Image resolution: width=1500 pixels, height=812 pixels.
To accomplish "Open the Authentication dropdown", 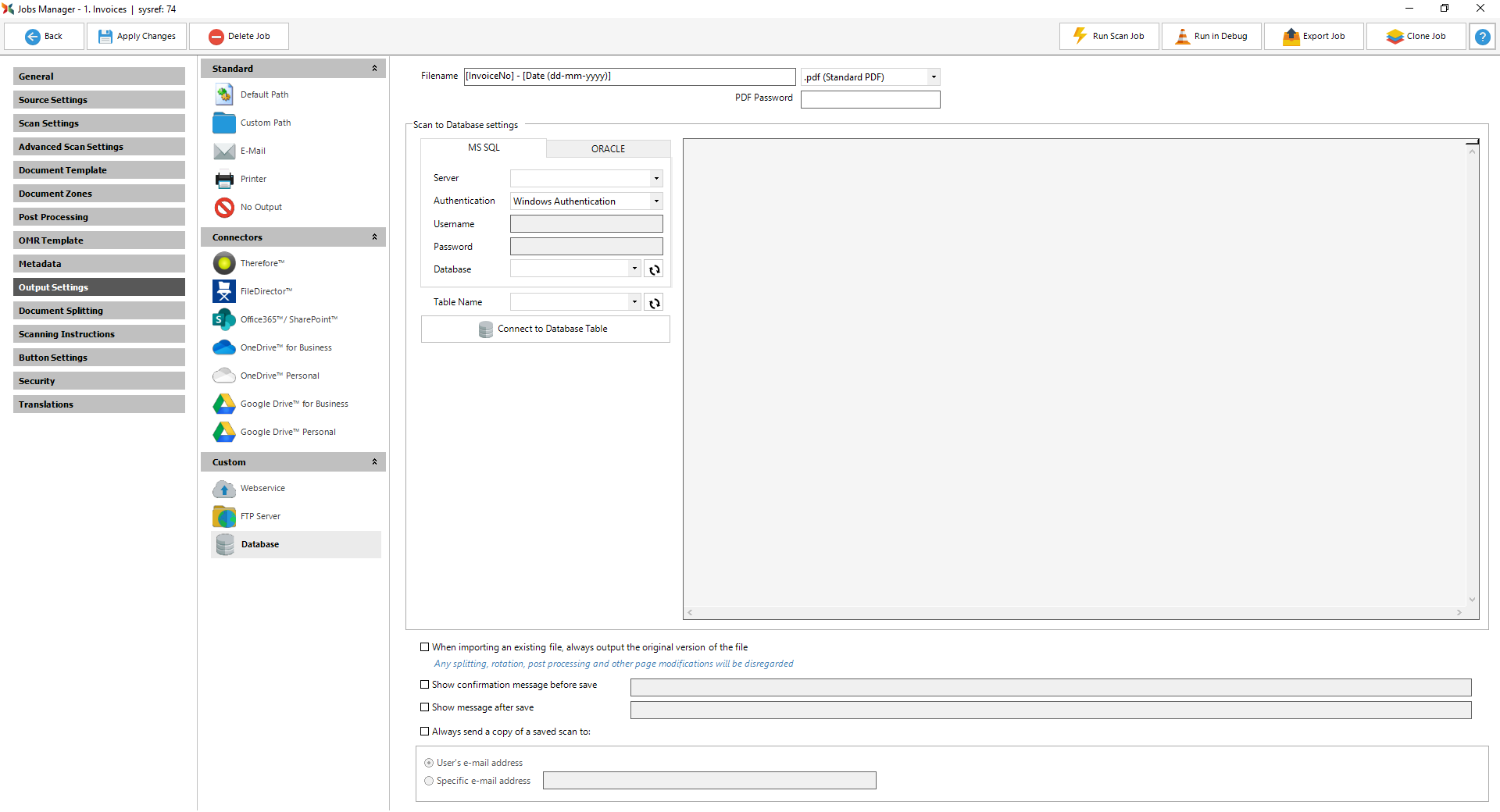I will tap(656, 201).
